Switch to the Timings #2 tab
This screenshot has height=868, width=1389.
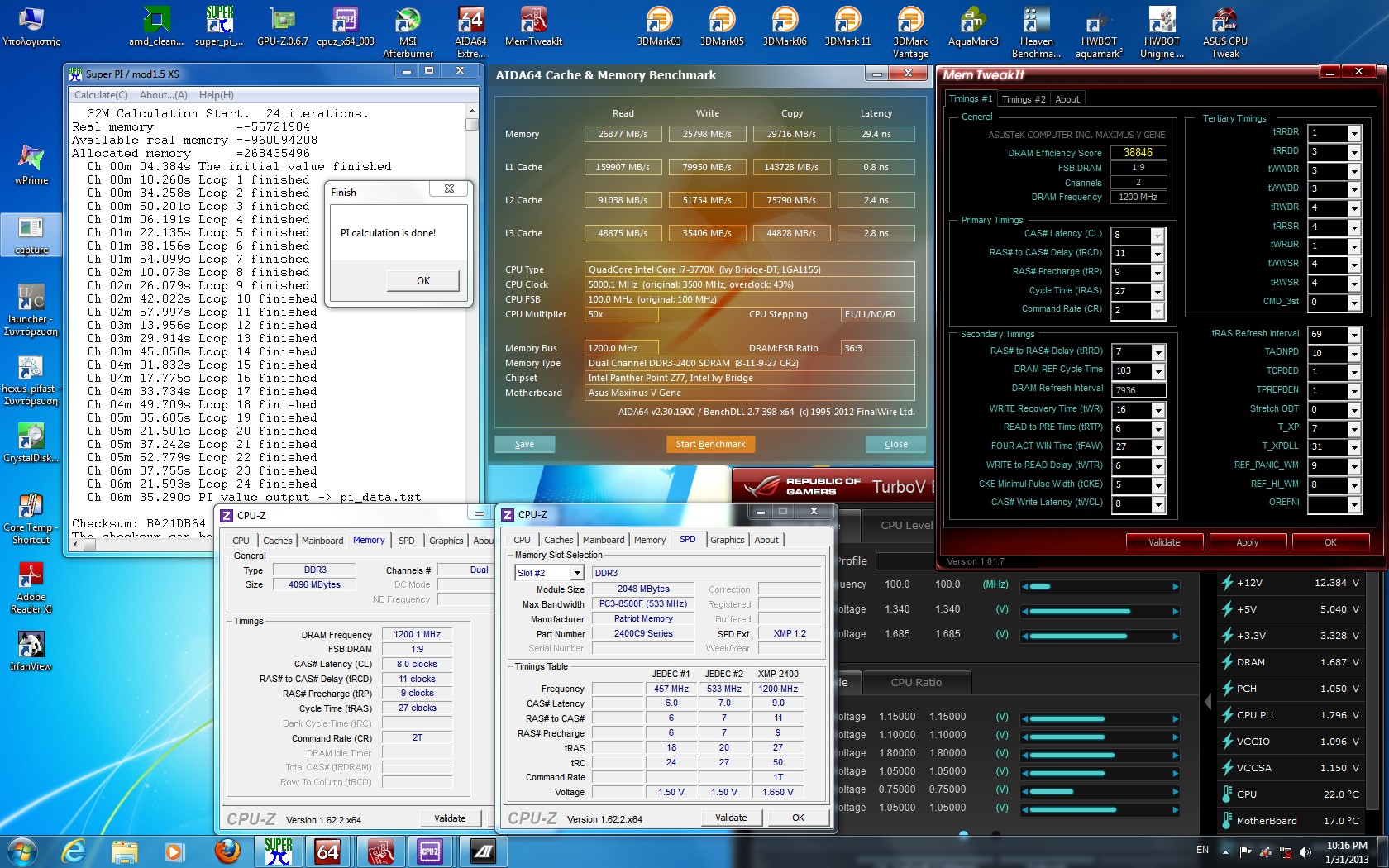[x=1023, y=99]
